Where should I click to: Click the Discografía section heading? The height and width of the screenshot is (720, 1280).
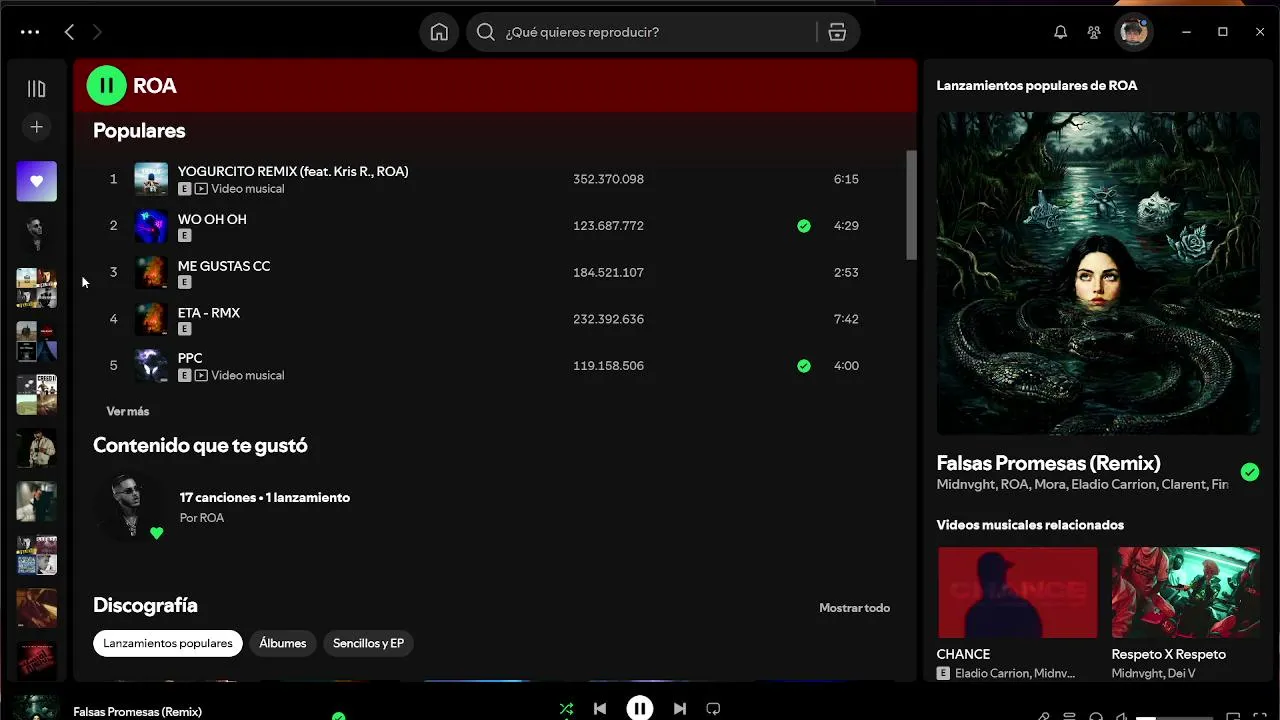click(x=145, y=605)
